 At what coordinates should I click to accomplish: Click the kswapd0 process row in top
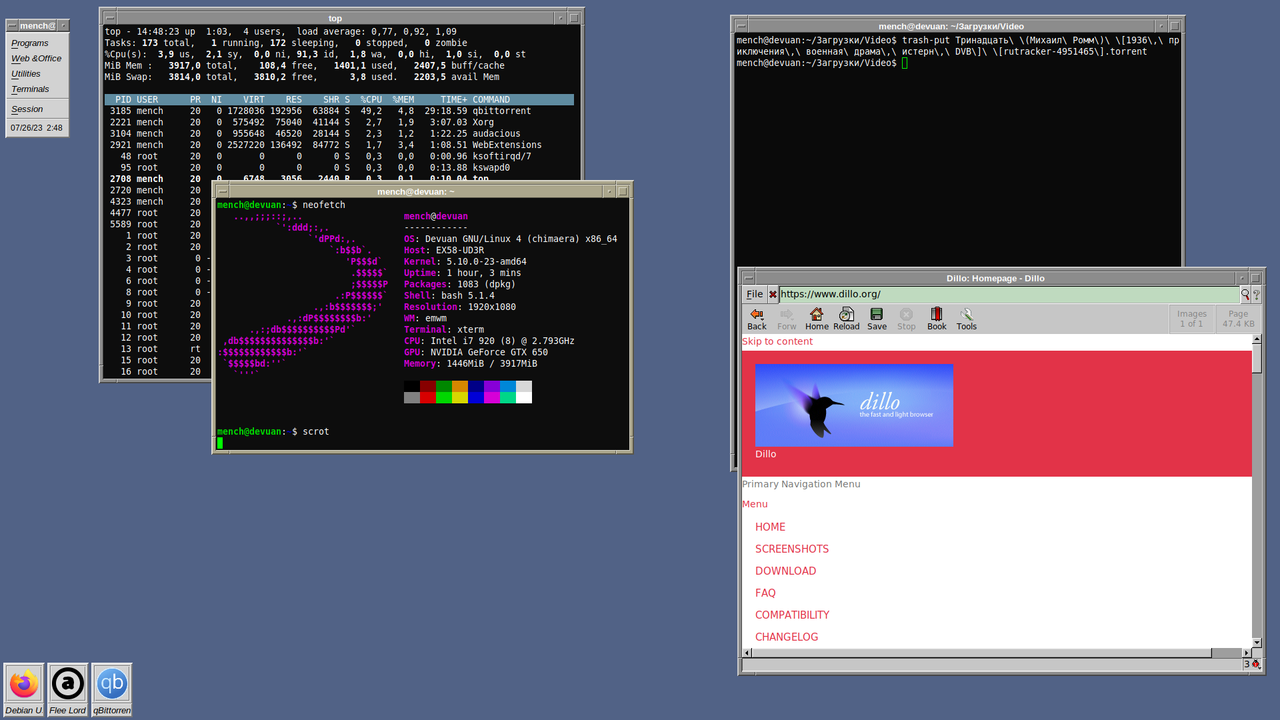pyautogui.click(x=339, y=168)
